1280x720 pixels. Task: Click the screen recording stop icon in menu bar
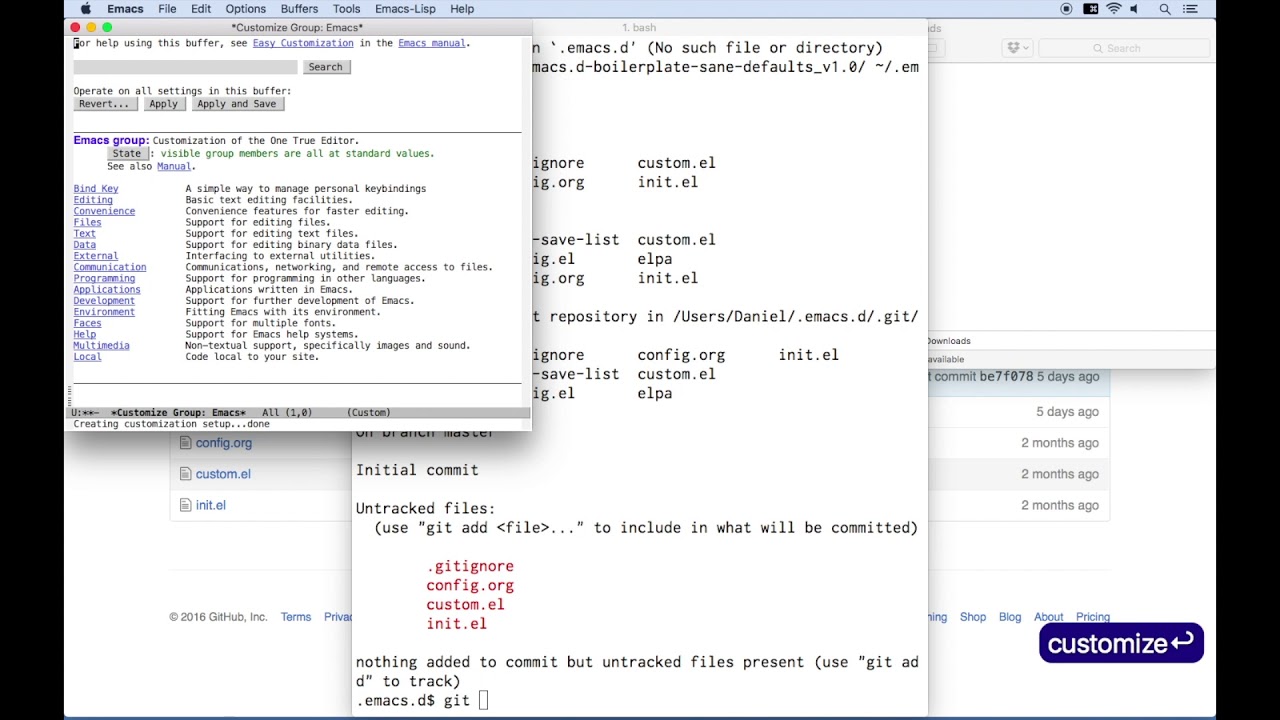(x=1066, y=9)
